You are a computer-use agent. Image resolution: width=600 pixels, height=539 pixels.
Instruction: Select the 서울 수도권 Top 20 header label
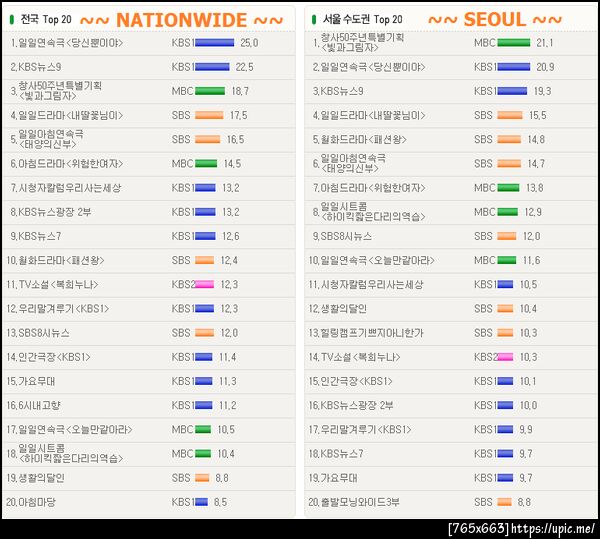(x=362, y=19)
